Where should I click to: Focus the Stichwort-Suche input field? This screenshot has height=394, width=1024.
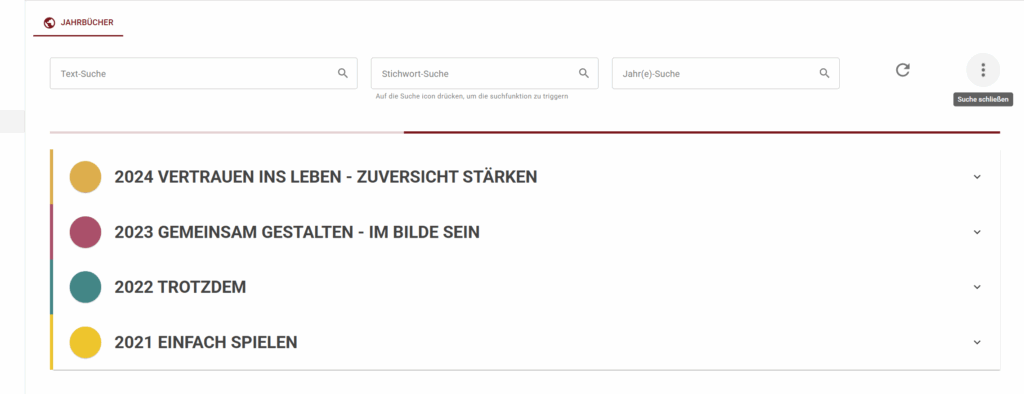485,73
